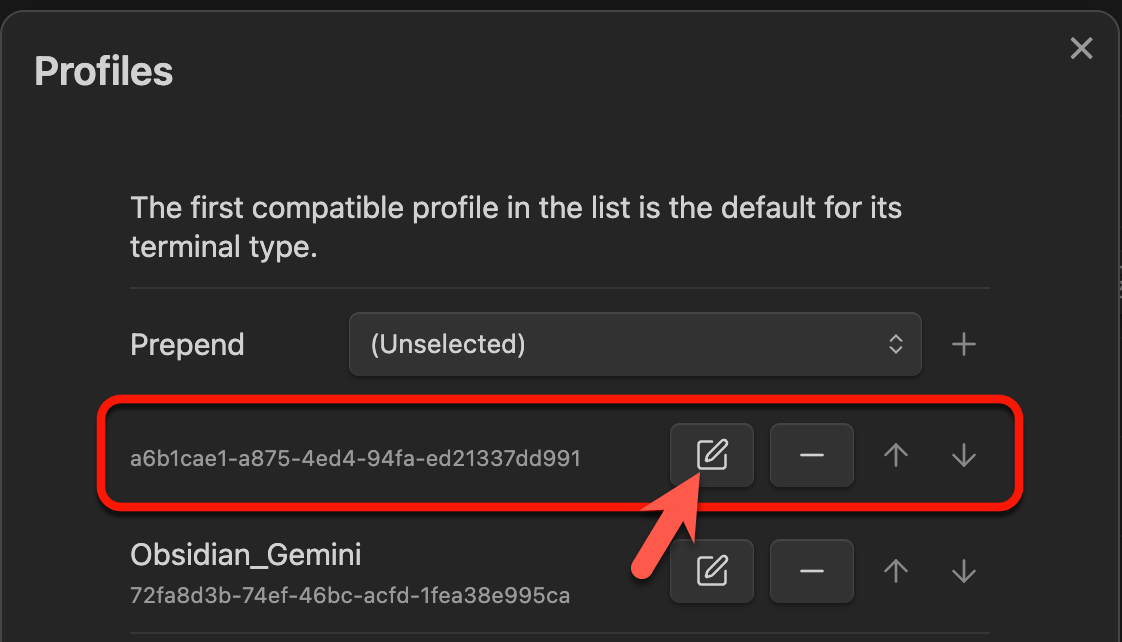Select the Obsidian_Gemini profile name

pyautogui.click(x=246, y=554)
